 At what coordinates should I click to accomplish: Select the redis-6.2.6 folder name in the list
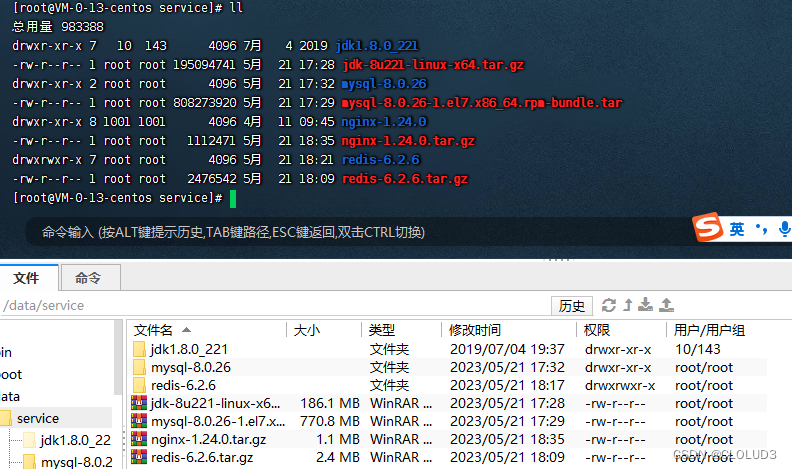click(183, 386)
